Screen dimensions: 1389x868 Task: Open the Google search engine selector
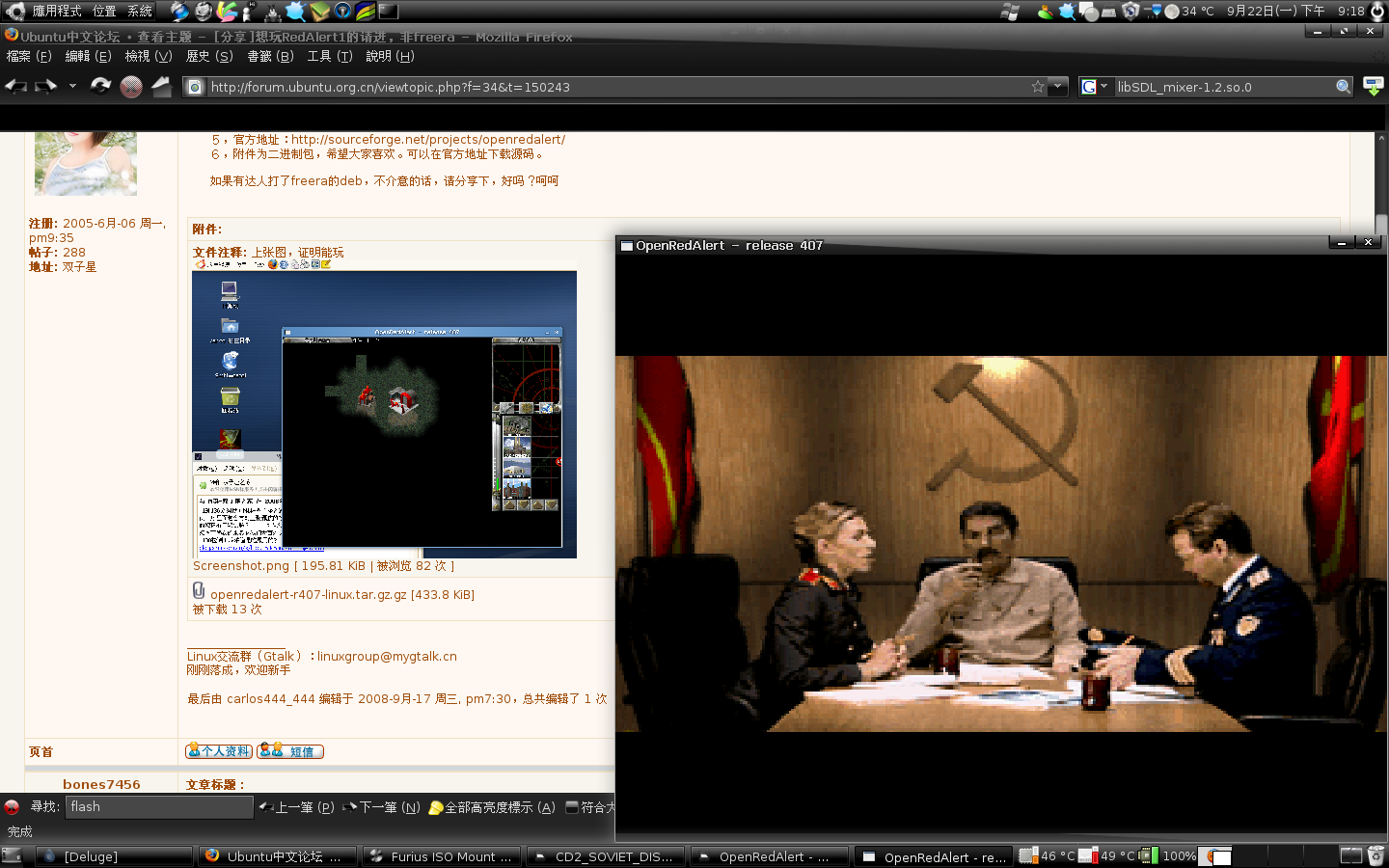(1095, 87)
